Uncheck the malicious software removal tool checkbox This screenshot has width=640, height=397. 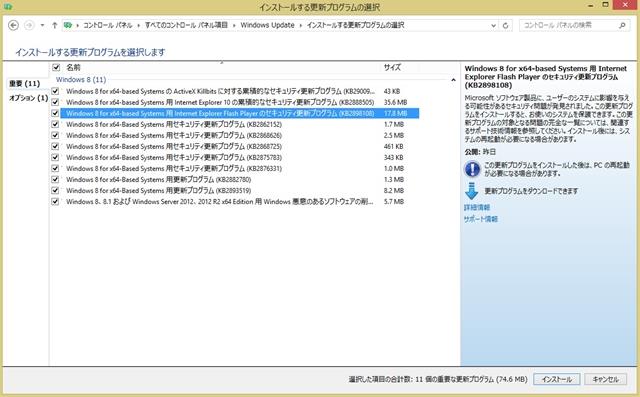[55, 201]
